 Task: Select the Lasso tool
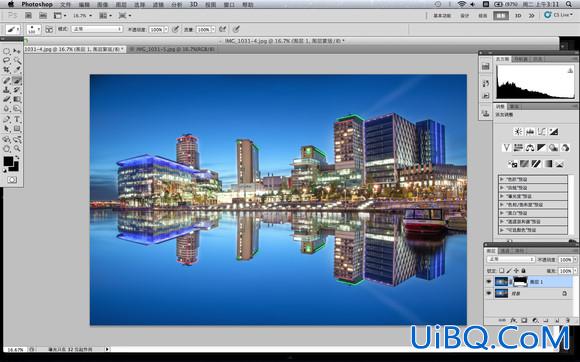coord(6,60)
